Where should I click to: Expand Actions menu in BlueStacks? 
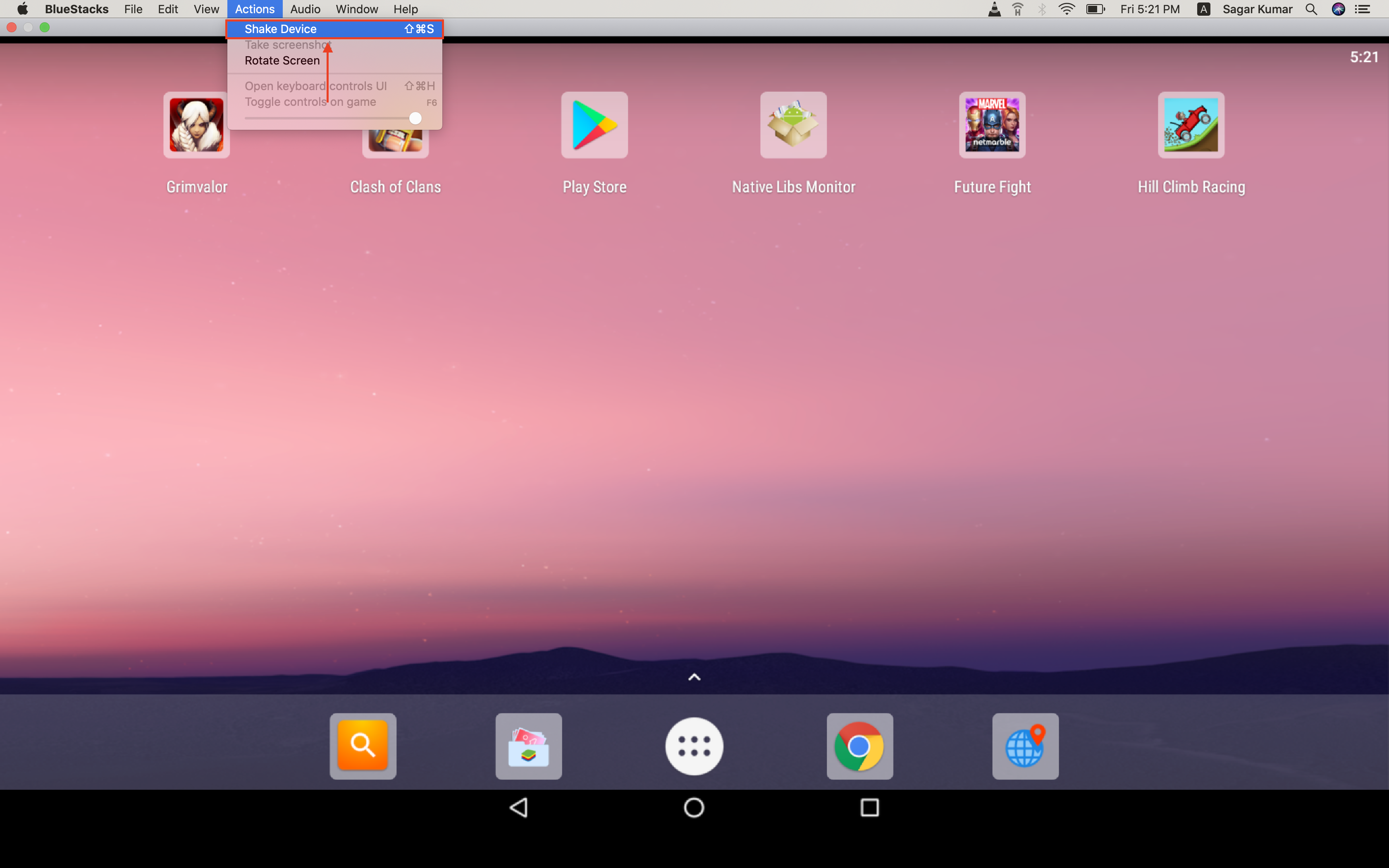253,10
